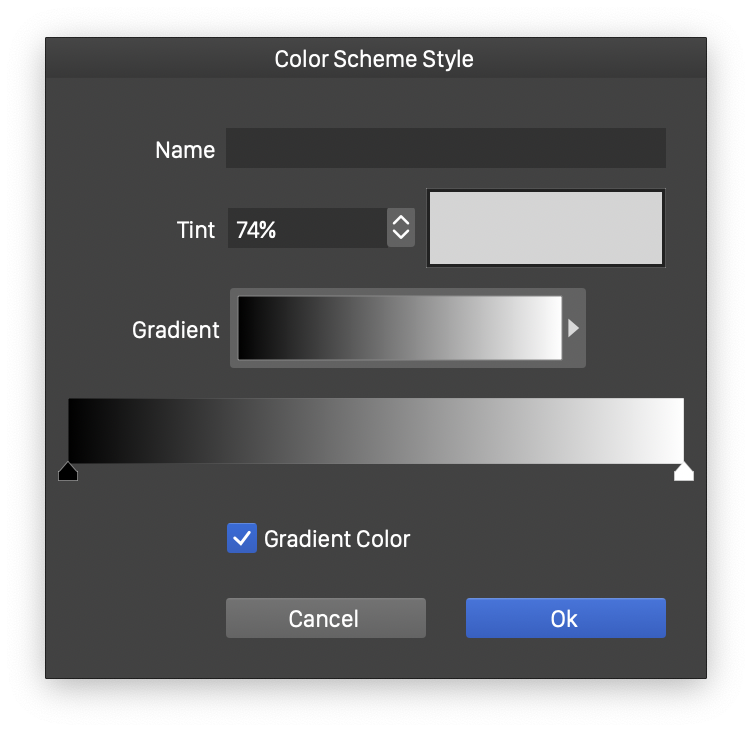Image resolution: width=752 pixels, height=732 pixels.
Task: Select the black gradient stop marker
Action: point(68,472)
